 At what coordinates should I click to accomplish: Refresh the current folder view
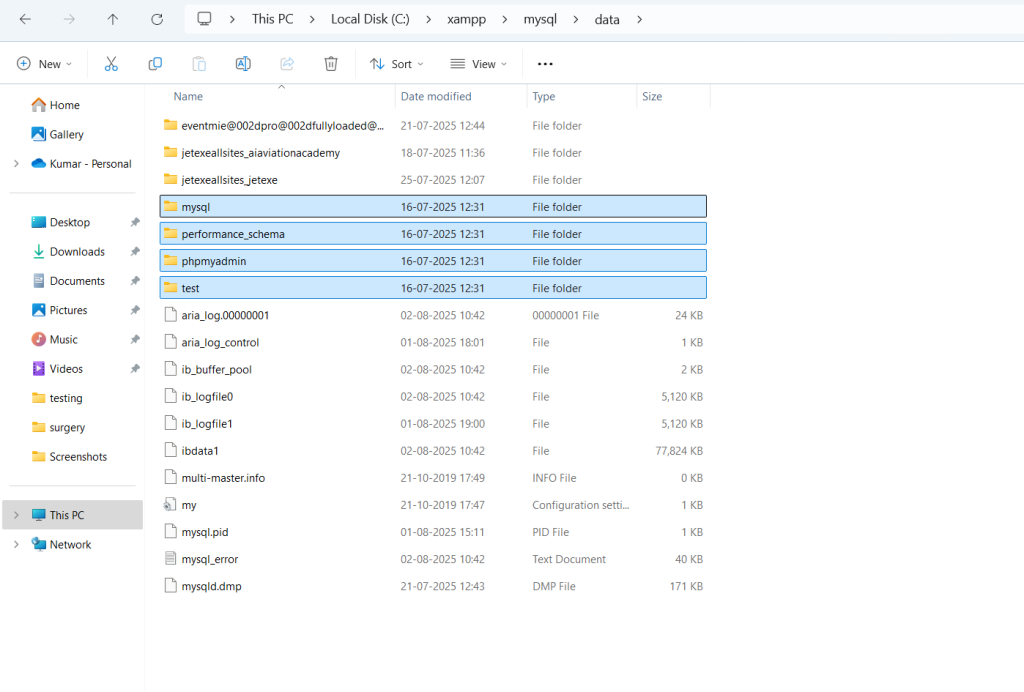point(157,20)
